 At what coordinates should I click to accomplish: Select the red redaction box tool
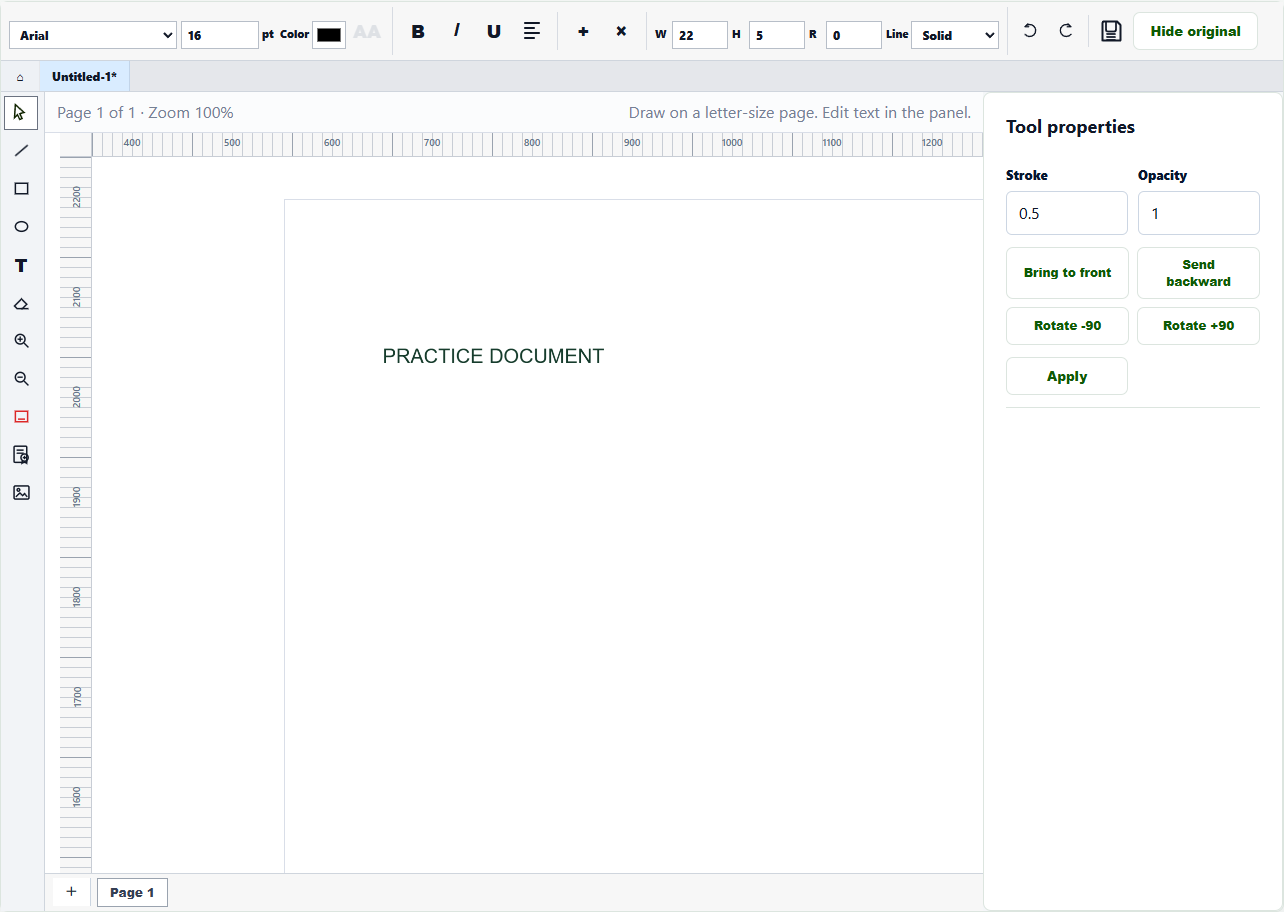pyautogui.click(x=21, y=417)
